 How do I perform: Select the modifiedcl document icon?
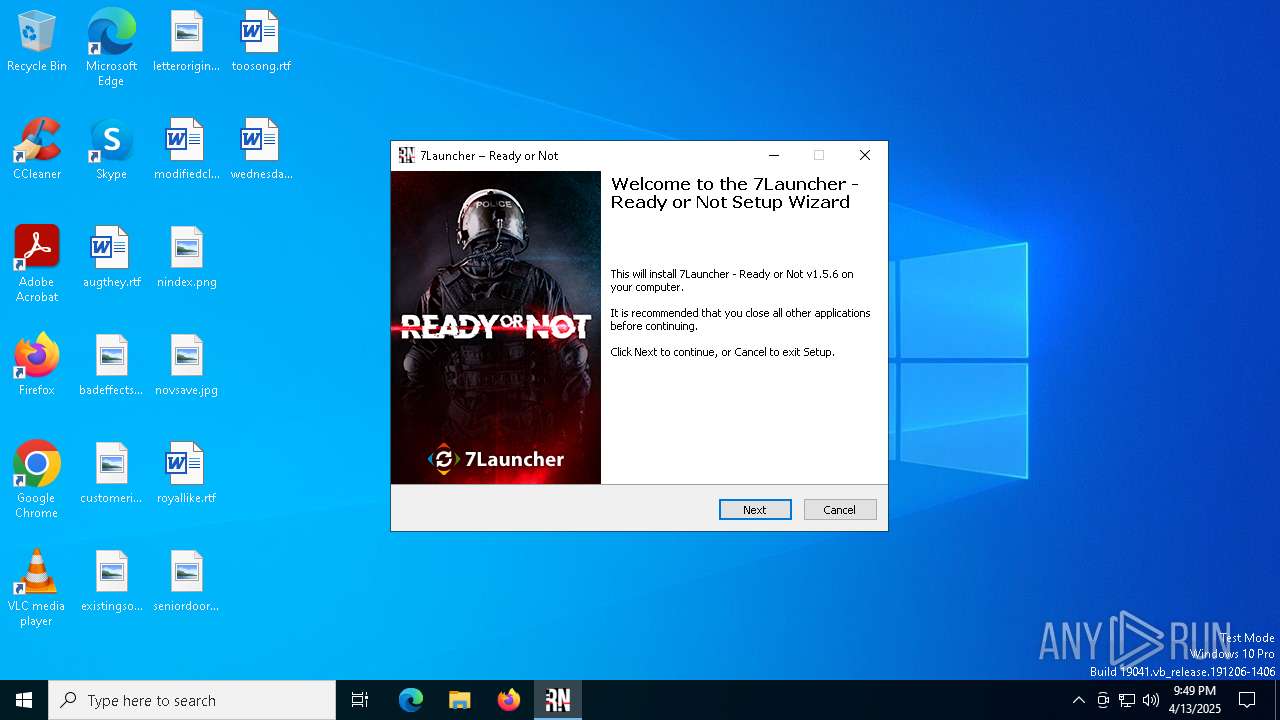(186, 150)
